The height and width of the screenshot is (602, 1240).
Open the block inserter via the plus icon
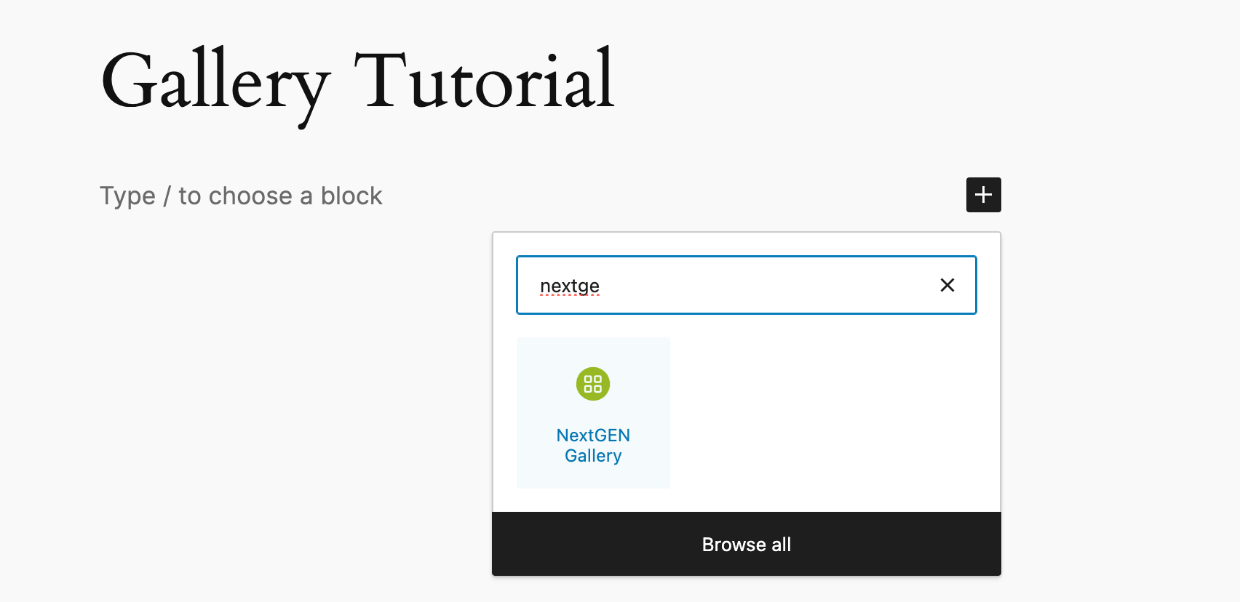983,195
